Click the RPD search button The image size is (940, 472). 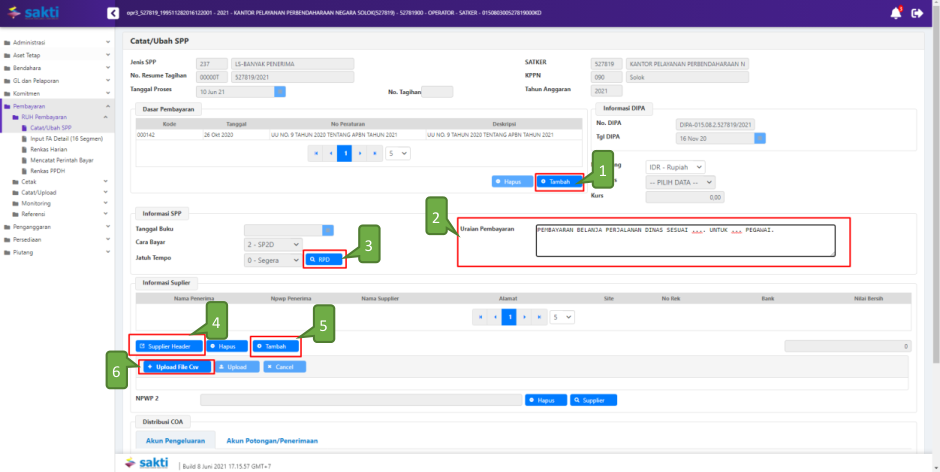pyautogui.click(x=325, y=259)
